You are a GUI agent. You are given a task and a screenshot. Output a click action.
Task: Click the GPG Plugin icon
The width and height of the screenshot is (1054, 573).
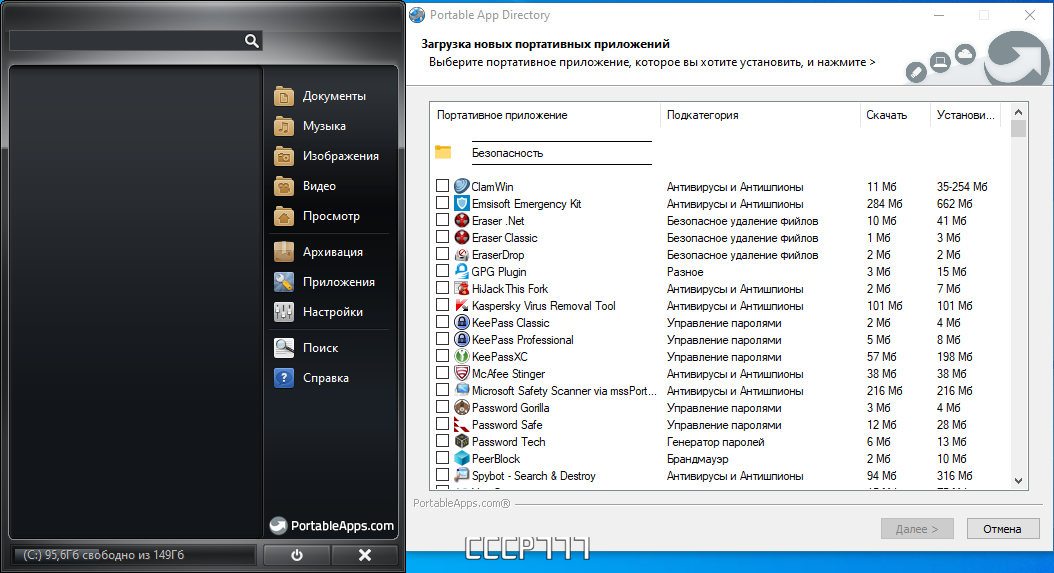(461, 271)
